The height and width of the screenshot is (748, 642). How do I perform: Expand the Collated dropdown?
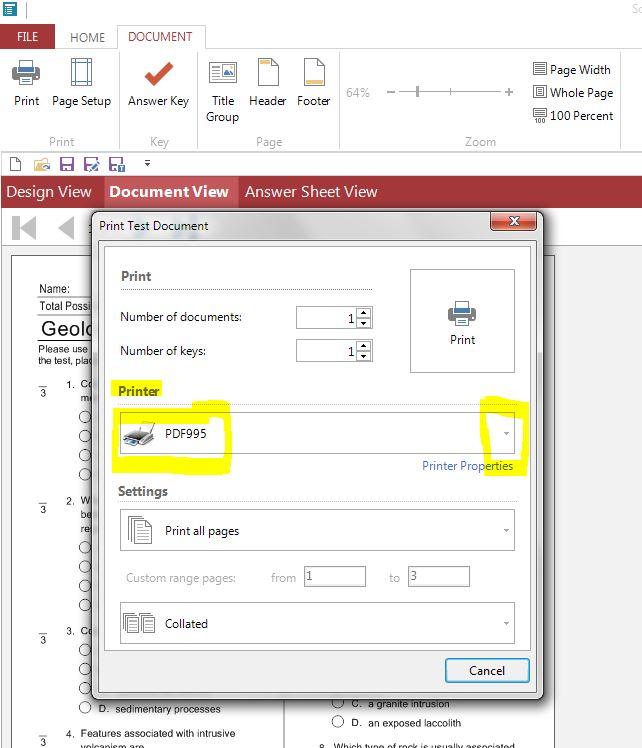(x=317, y=623)
